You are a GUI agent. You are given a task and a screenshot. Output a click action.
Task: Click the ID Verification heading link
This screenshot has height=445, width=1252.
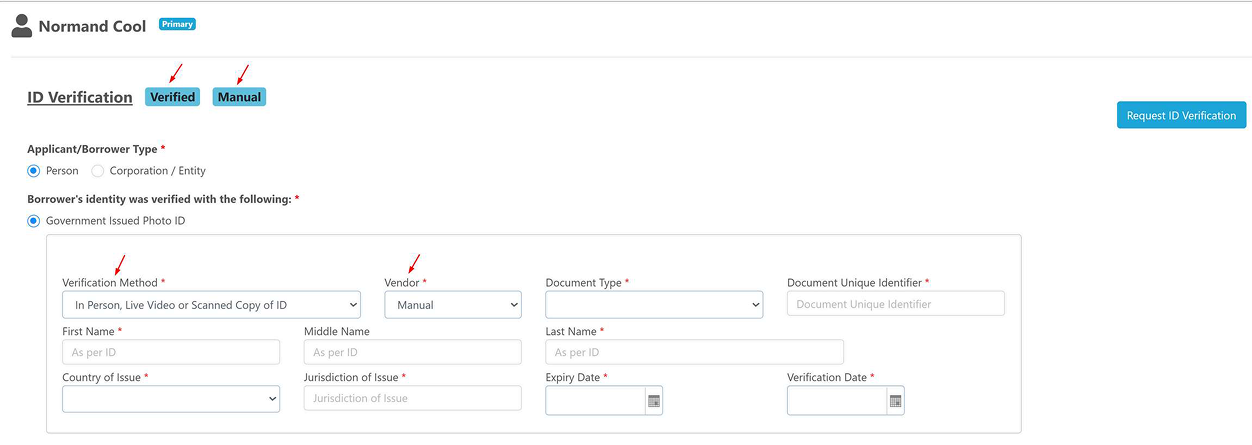[x=80, y=97]
